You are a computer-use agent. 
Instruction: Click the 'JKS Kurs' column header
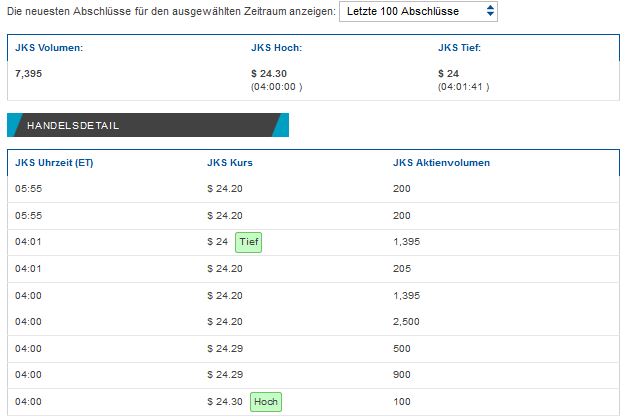[x=232, y=162]
